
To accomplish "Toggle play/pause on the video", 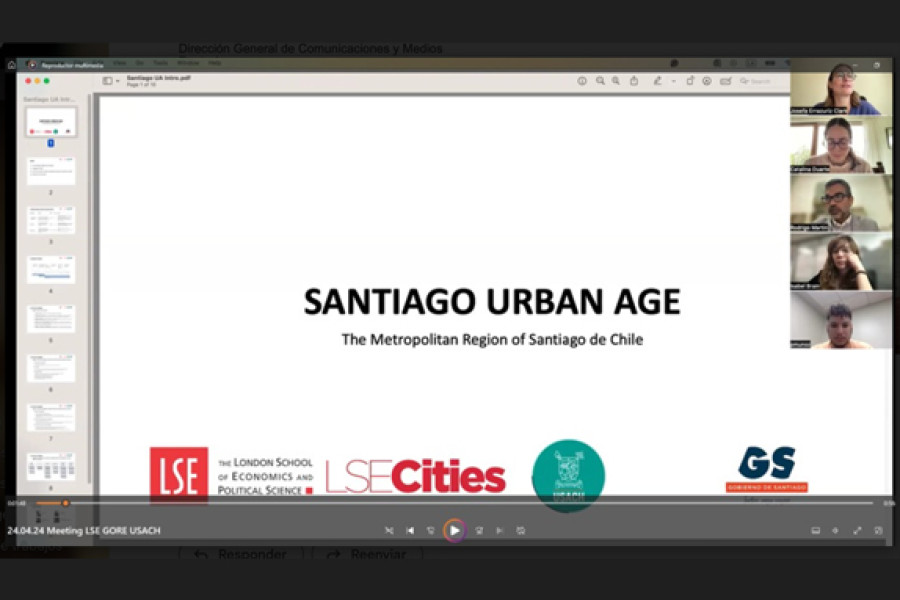I will click(x=455, y=531).
